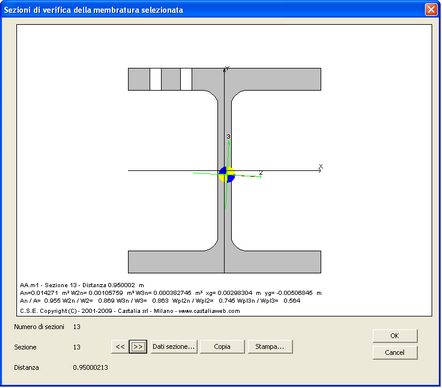Click the Distanza value 0.95000213
The width and height of the screenshot is (442, 388).
[x=90, y=367]
